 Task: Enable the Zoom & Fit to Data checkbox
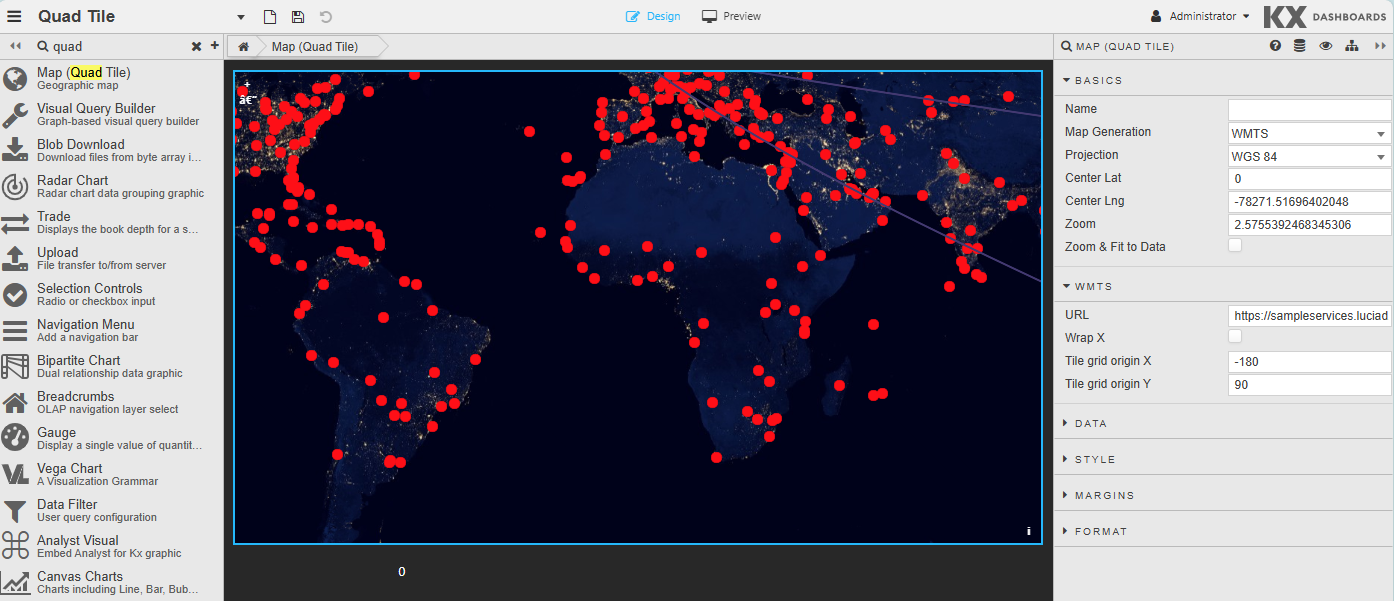(1235, 246)
